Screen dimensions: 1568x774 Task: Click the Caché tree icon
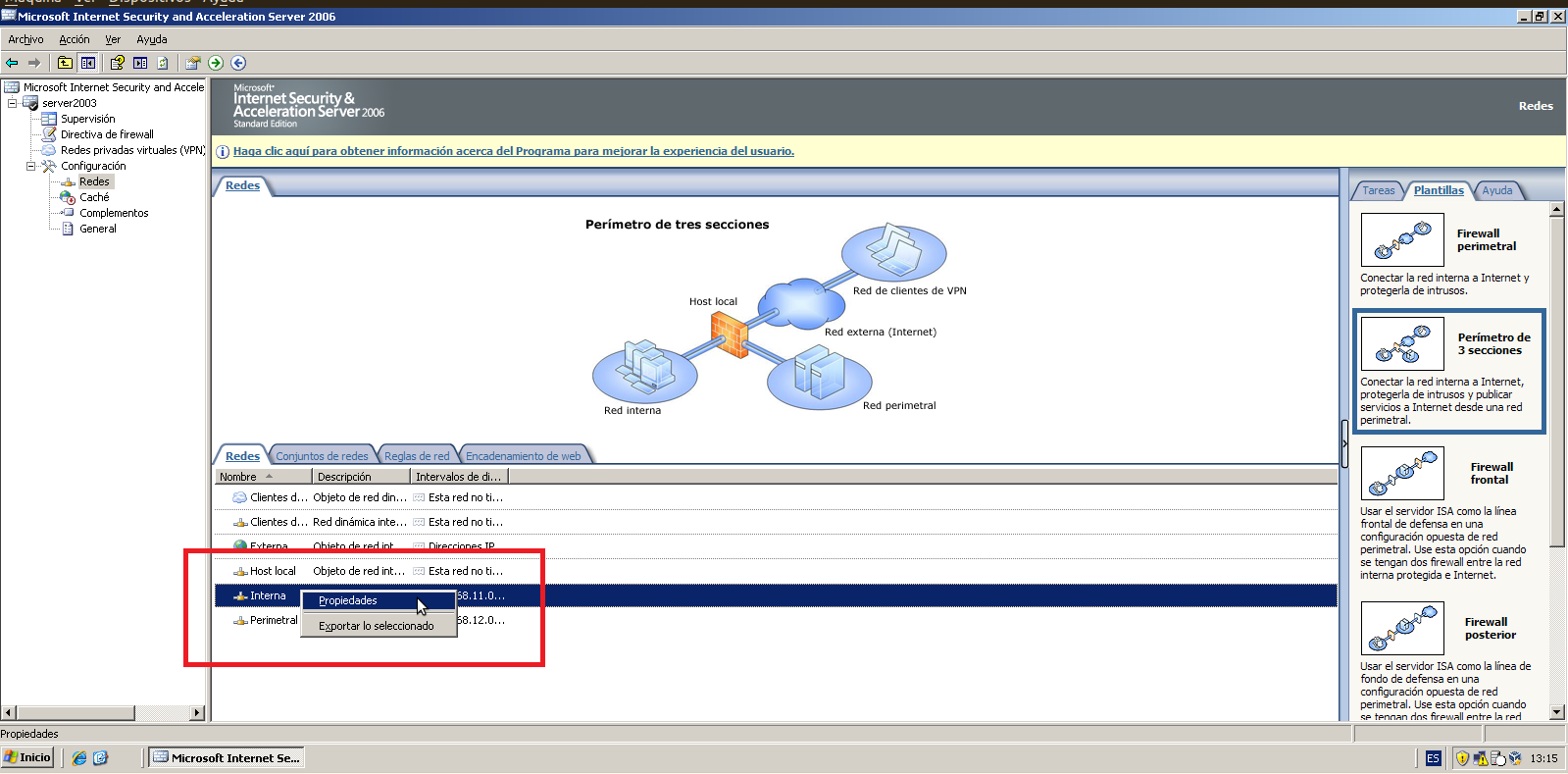pos(68,197)
